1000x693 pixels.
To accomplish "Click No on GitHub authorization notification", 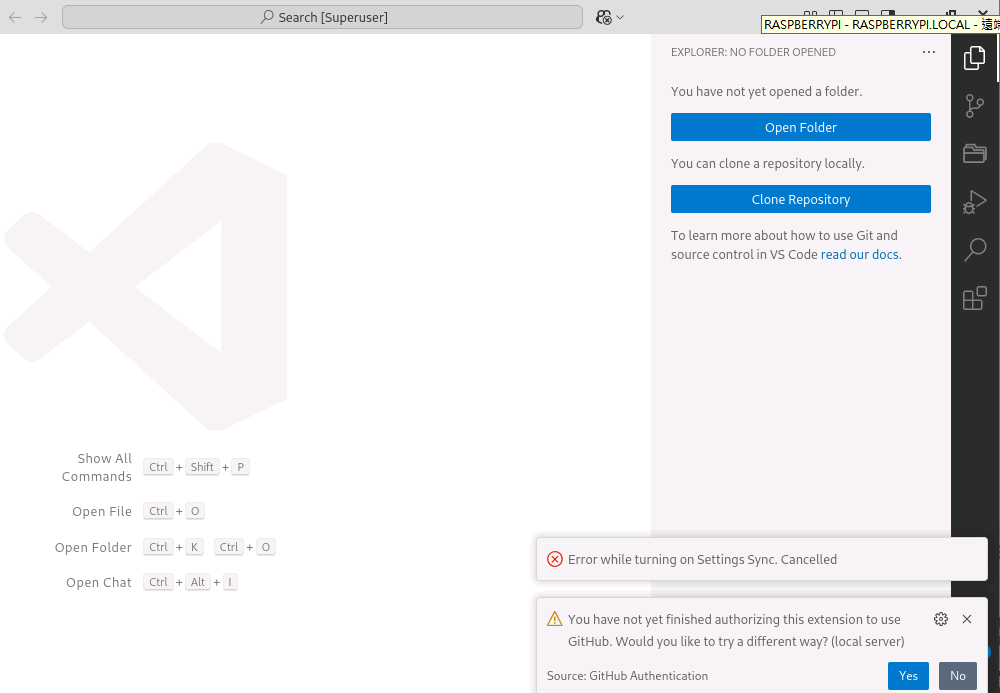I will pyautogui.click(x=957, y=676).
